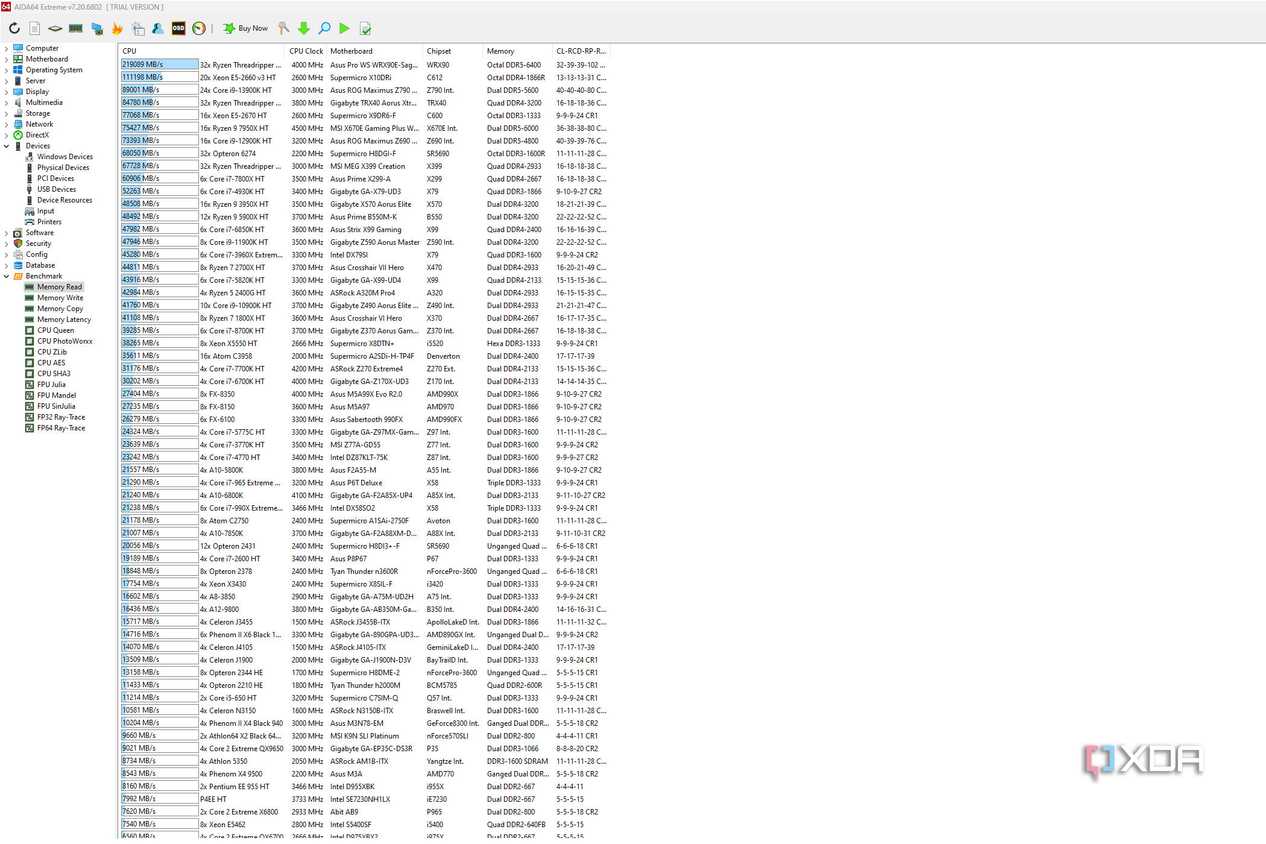
Task: Open the OSD panel icon
Action: 179,28
